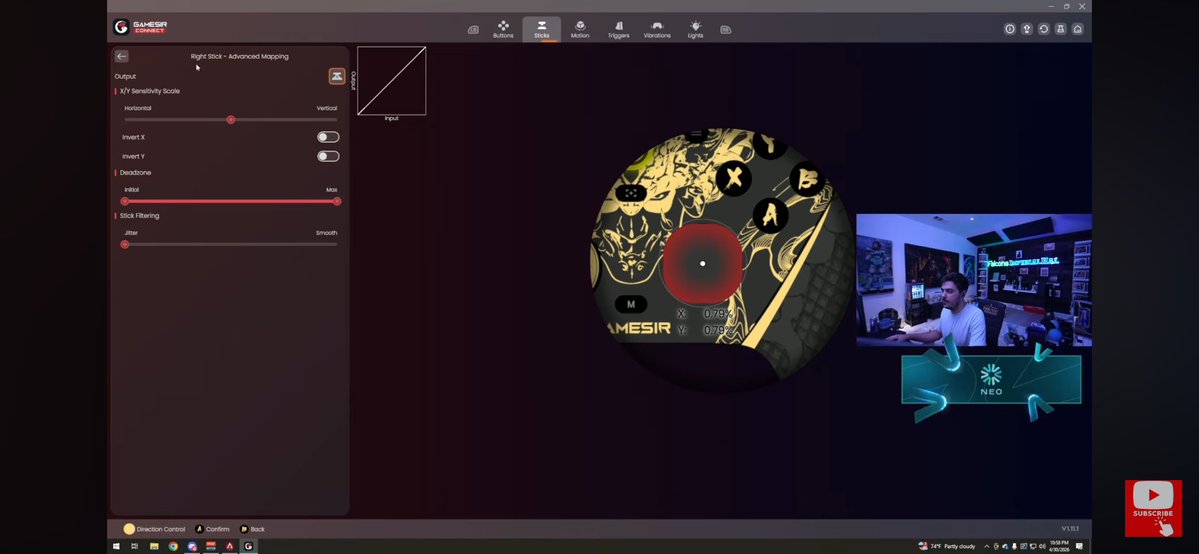Click the Direction Control hint
The height and width of the screenshot is (554, 1199).
tap(154, 529)
